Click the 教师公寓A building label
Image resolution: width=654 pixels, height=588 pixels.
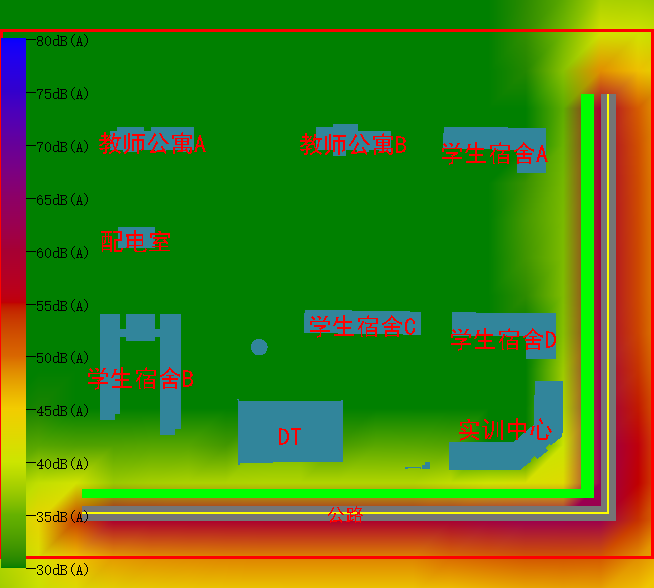[x=152, y=144]
